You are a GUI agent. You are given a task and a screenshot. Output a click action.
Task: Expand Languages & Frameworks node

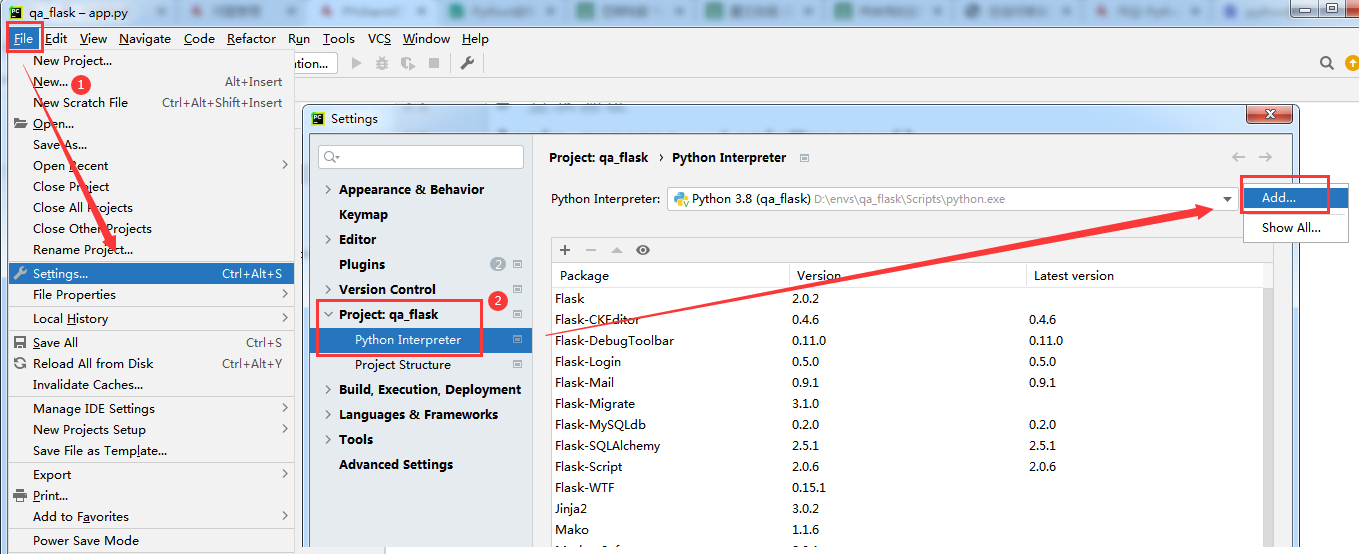tap(328, 414)
